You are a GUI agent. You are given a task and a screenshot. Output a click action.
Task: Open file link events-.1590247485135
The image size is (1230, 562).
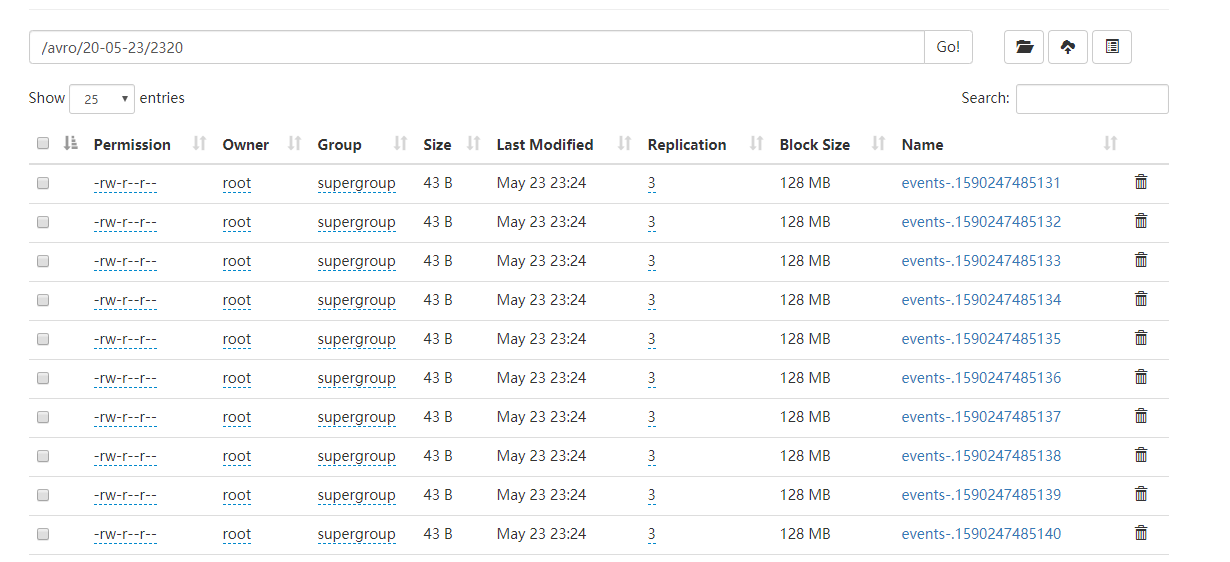click(x=981, y=339)
